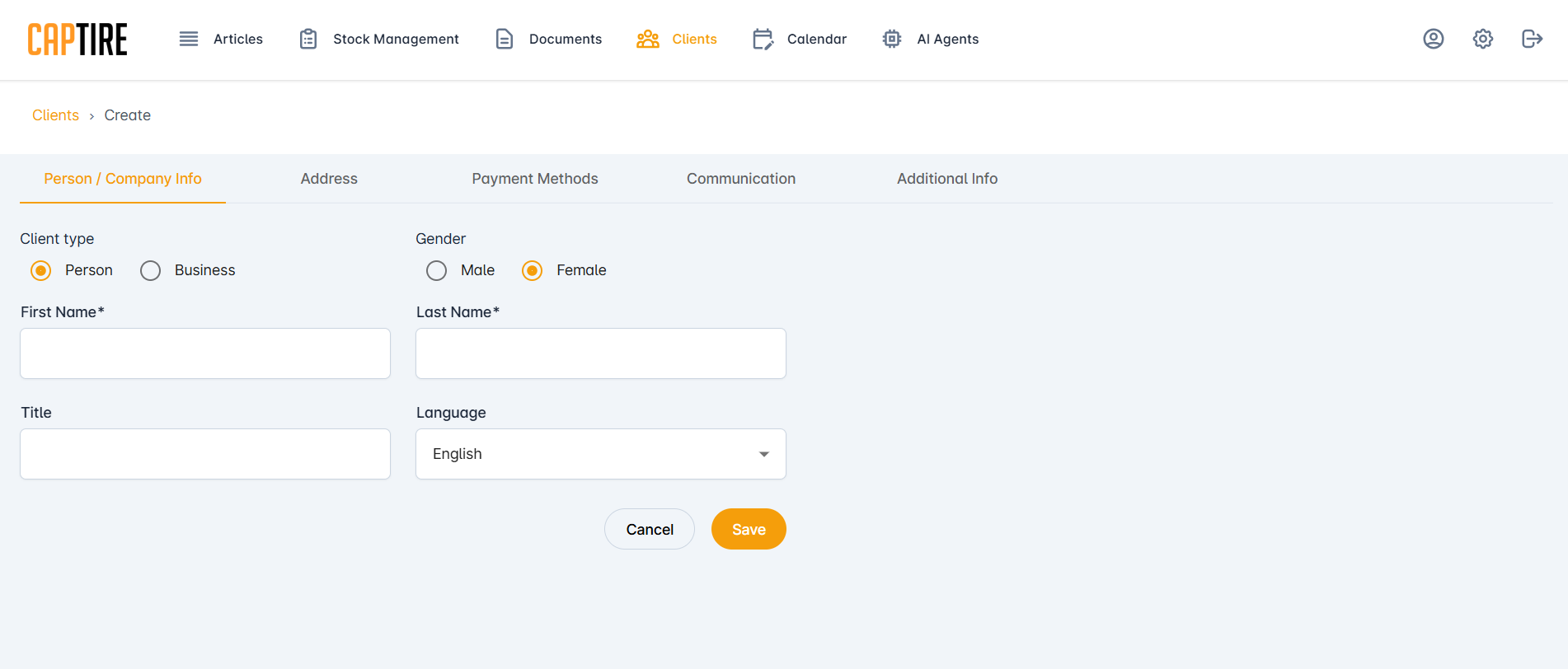Screen dimensions: 1568x669
Task: Click the Stock Management clipboard icon
Action: [x=308, y=39]
